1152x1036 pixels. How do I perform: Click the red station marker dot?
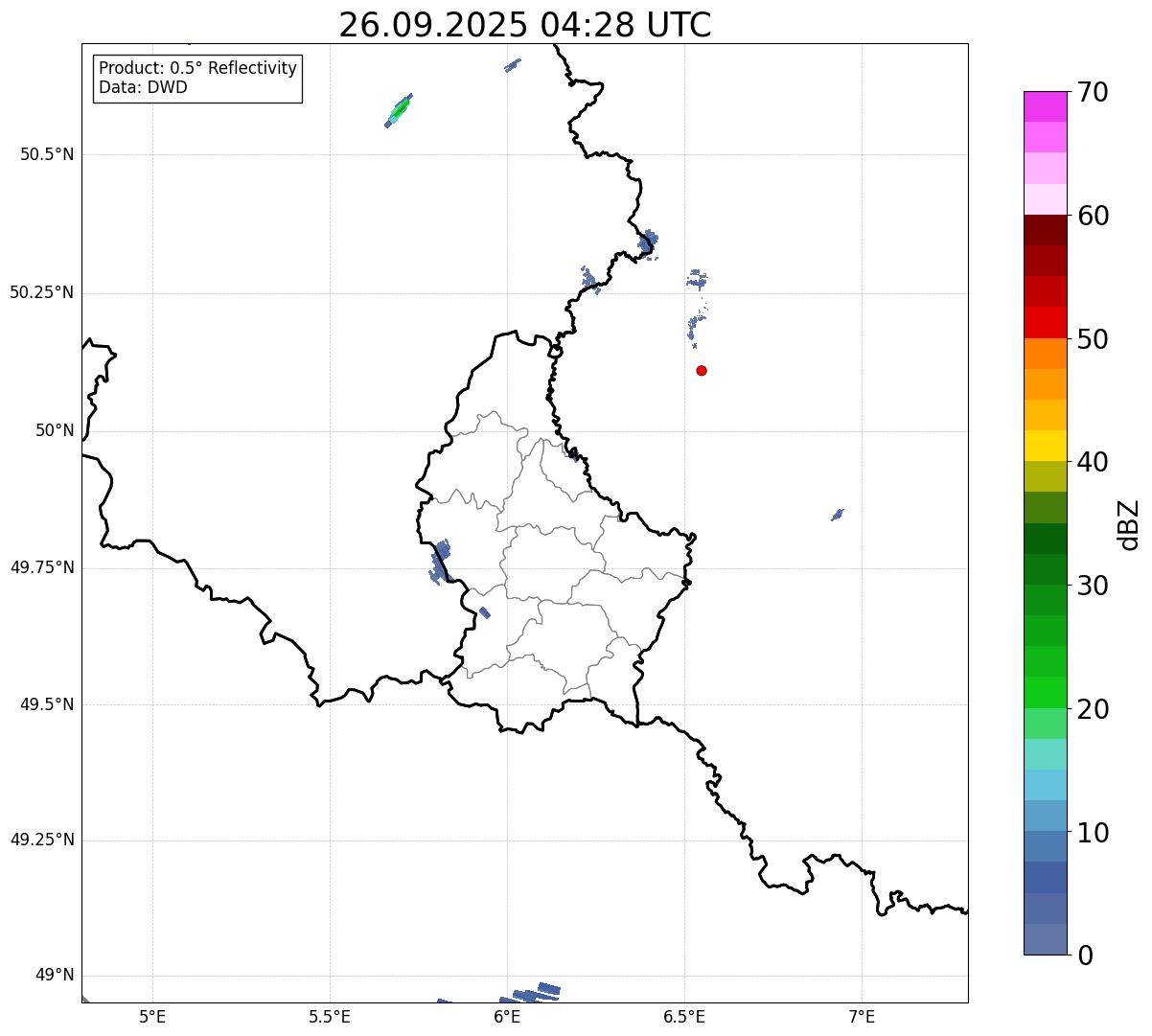702,370
